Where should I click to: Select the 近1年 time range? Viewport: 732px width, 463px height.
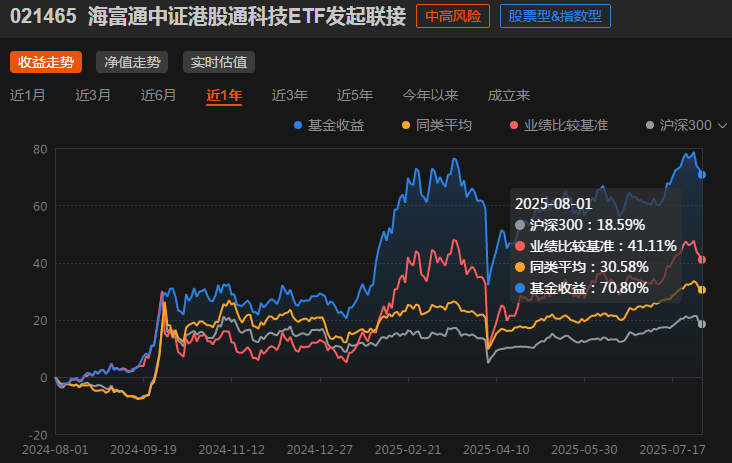point(224,95)
